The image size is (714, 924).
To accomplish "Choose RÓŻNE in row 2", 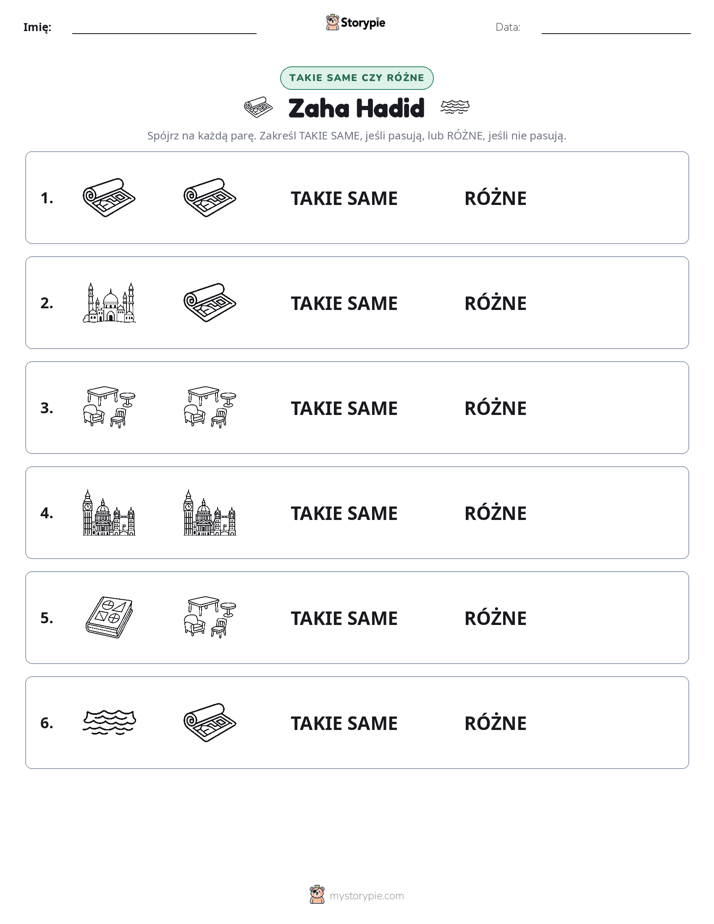I will pos(495,303).
